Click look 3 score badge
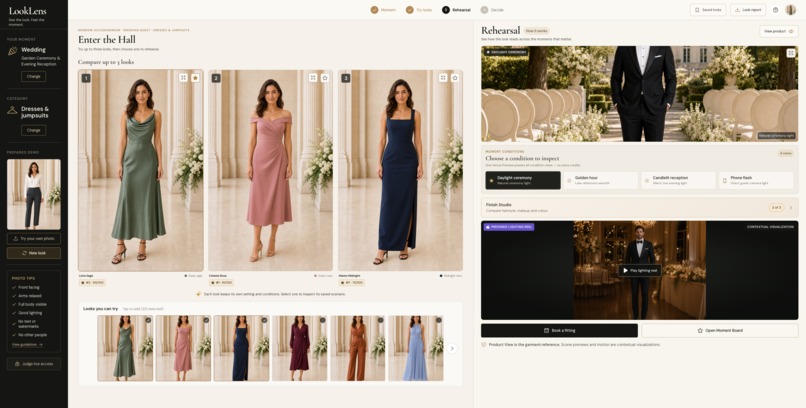806x408 pixels. click(x=352, y=283)
